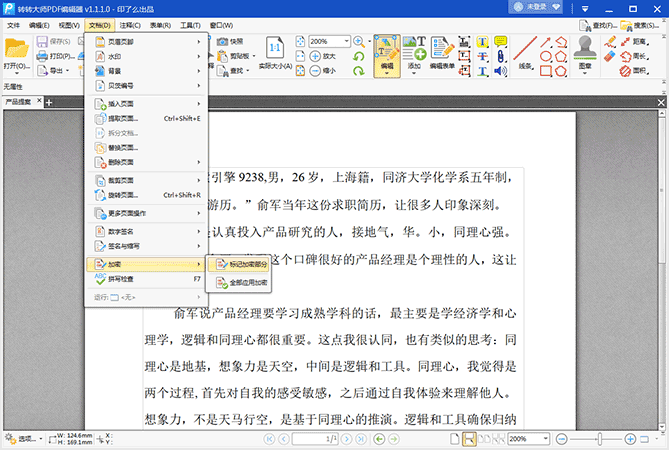Select the underline text tool
The width and height of the screenshot is (669, 450).
pyautogui.click(x=482, y=71)
